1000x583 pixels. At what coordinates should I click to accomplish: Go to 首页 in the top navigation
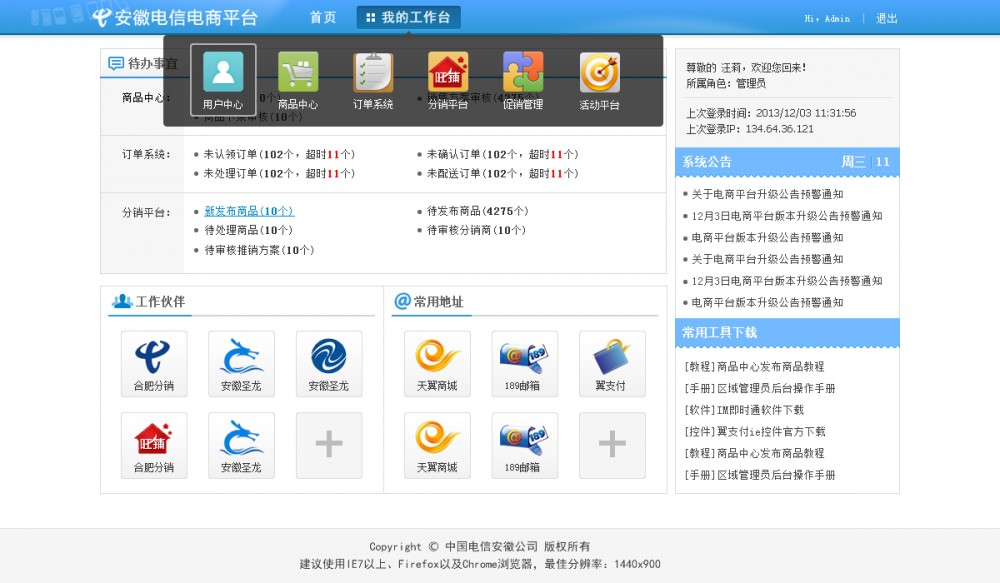(x=323, y=17)
